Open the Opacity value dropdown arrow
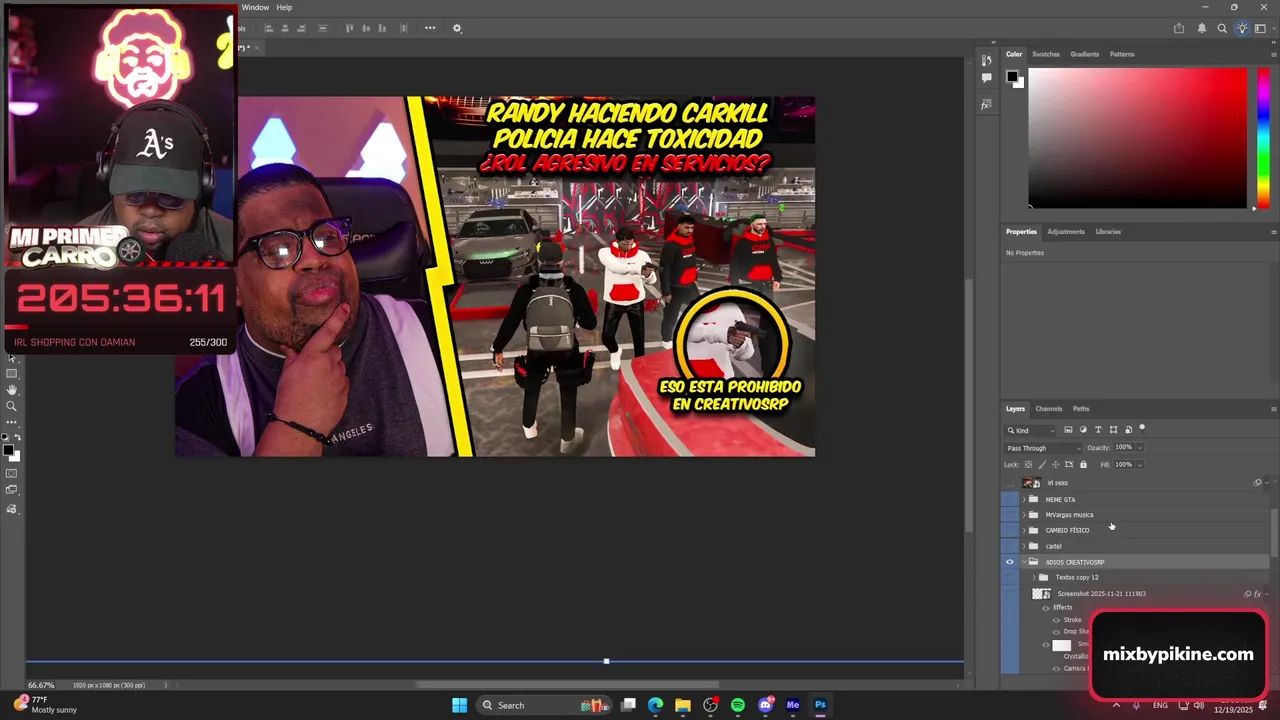The image size is (1280, 720). 1140,448
